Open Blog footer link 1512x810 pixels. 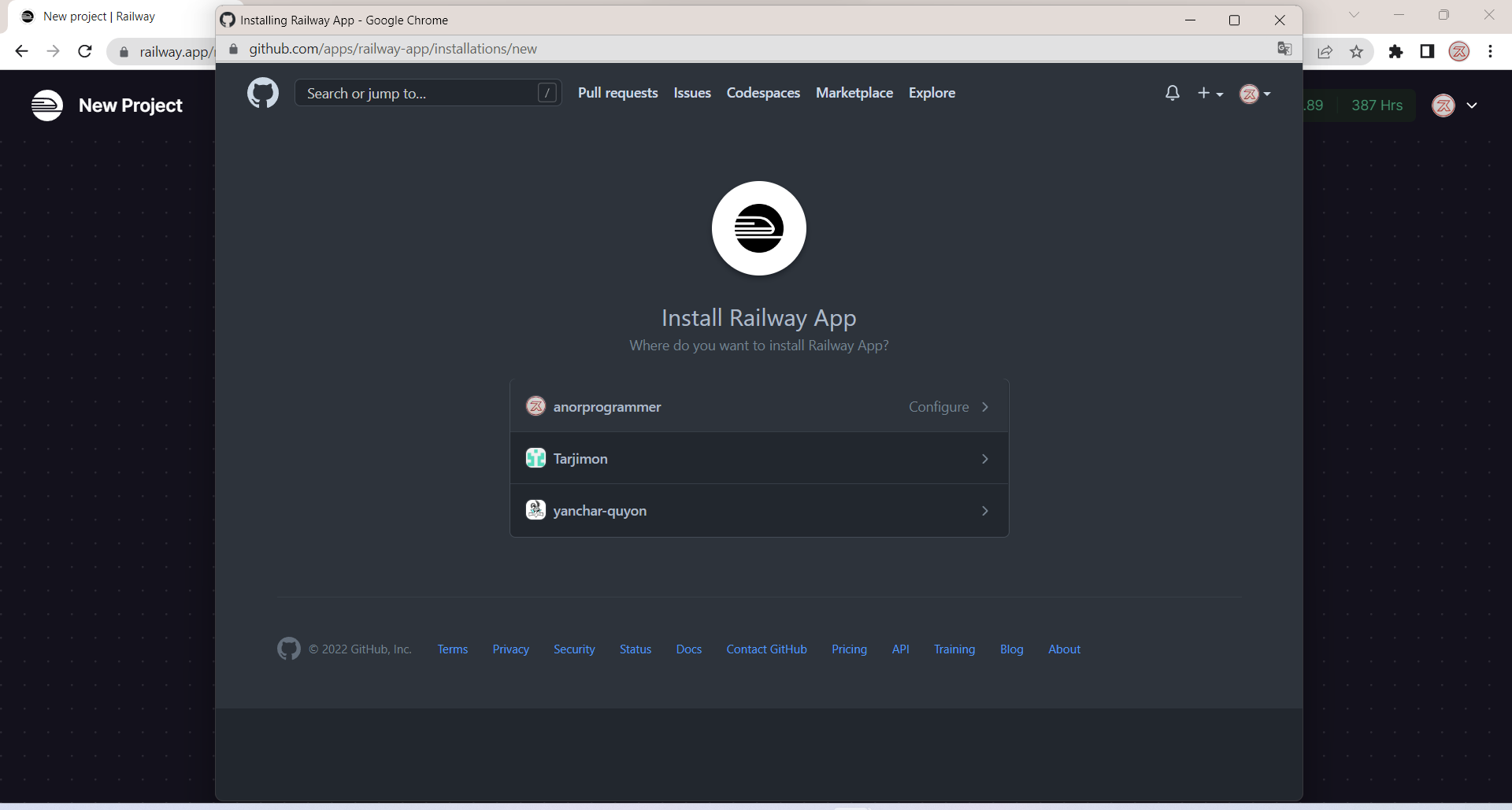pyautogui.click(x=1012, y=649)
